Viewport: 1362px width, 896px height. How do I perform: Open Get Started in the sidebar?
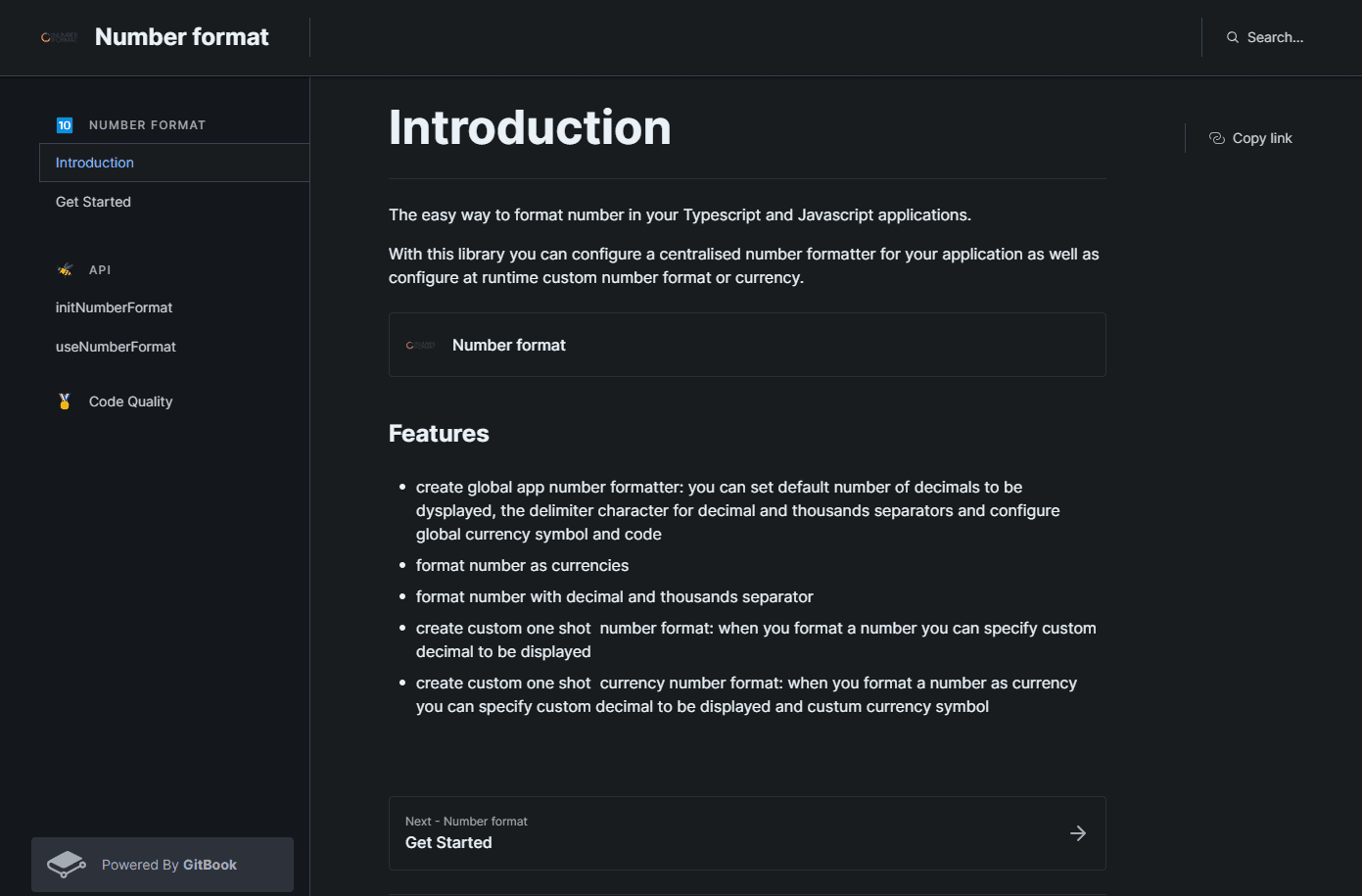pyautogui.click(x=93, y=202)
